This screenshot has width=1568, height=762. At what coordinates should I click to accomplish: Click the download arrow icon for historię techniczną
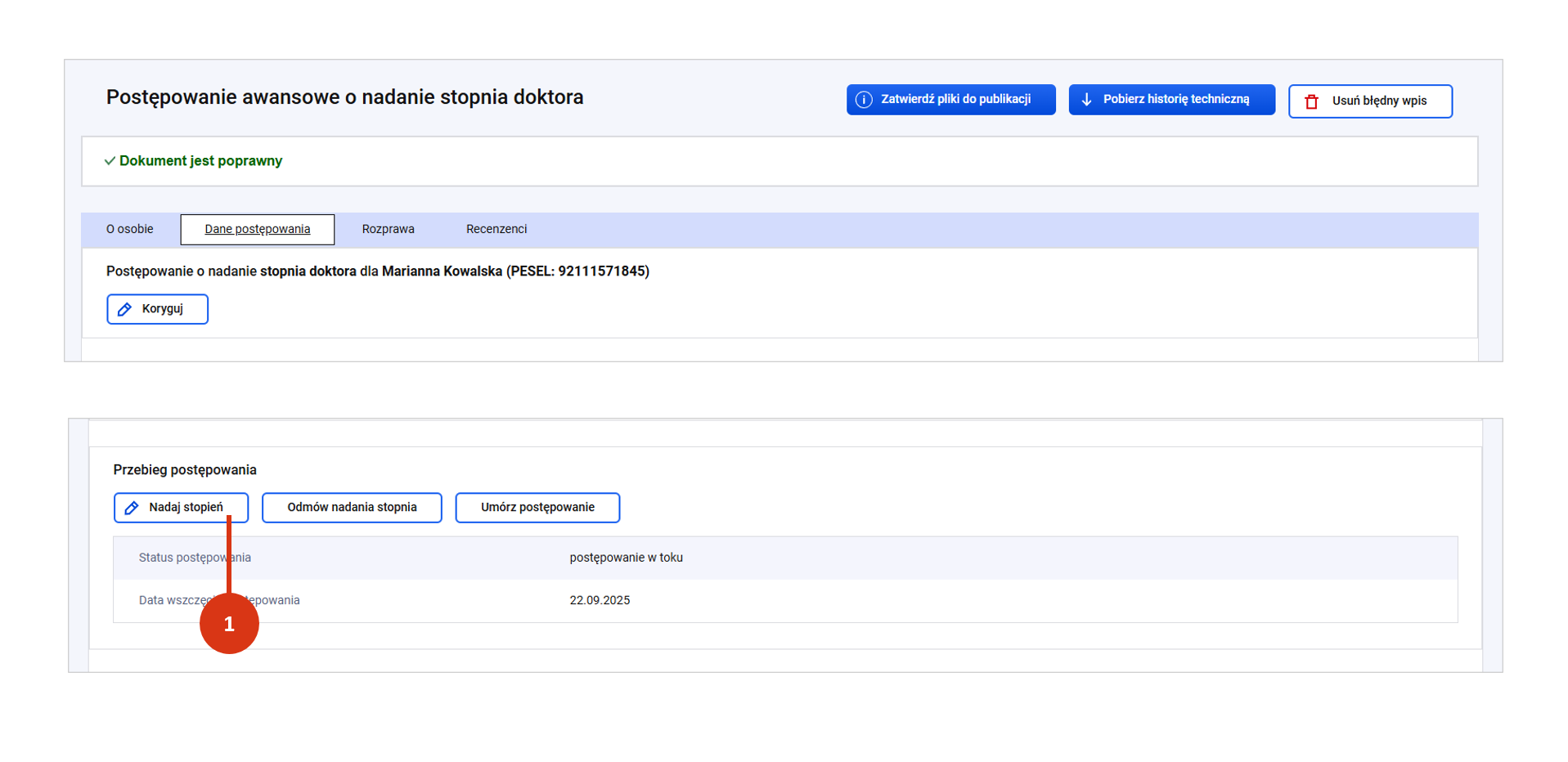(x=1087, y=100)
